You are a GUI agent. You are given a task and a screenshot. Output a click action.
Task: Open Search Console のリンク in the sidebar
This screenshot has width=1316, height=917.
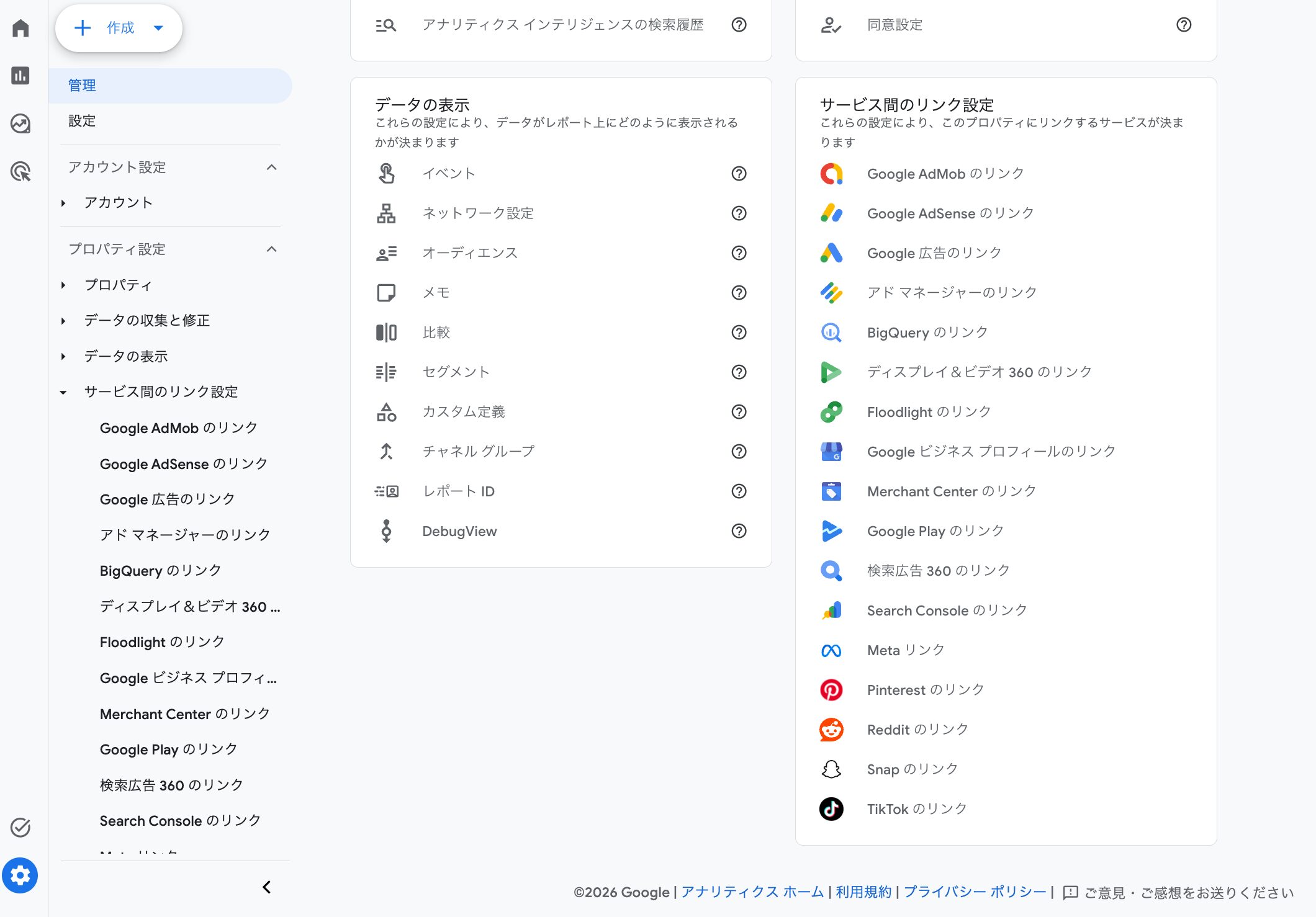(180, 821)
